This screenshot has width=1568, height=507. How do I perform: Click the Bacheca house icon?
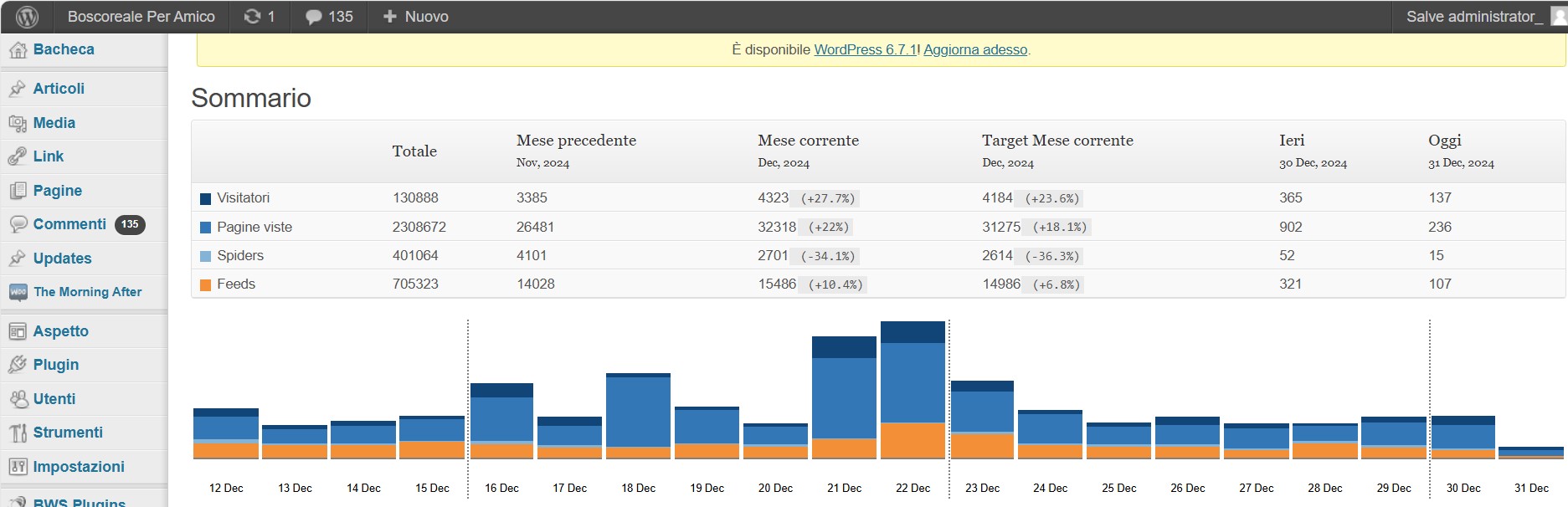click(x=18, y=50)
